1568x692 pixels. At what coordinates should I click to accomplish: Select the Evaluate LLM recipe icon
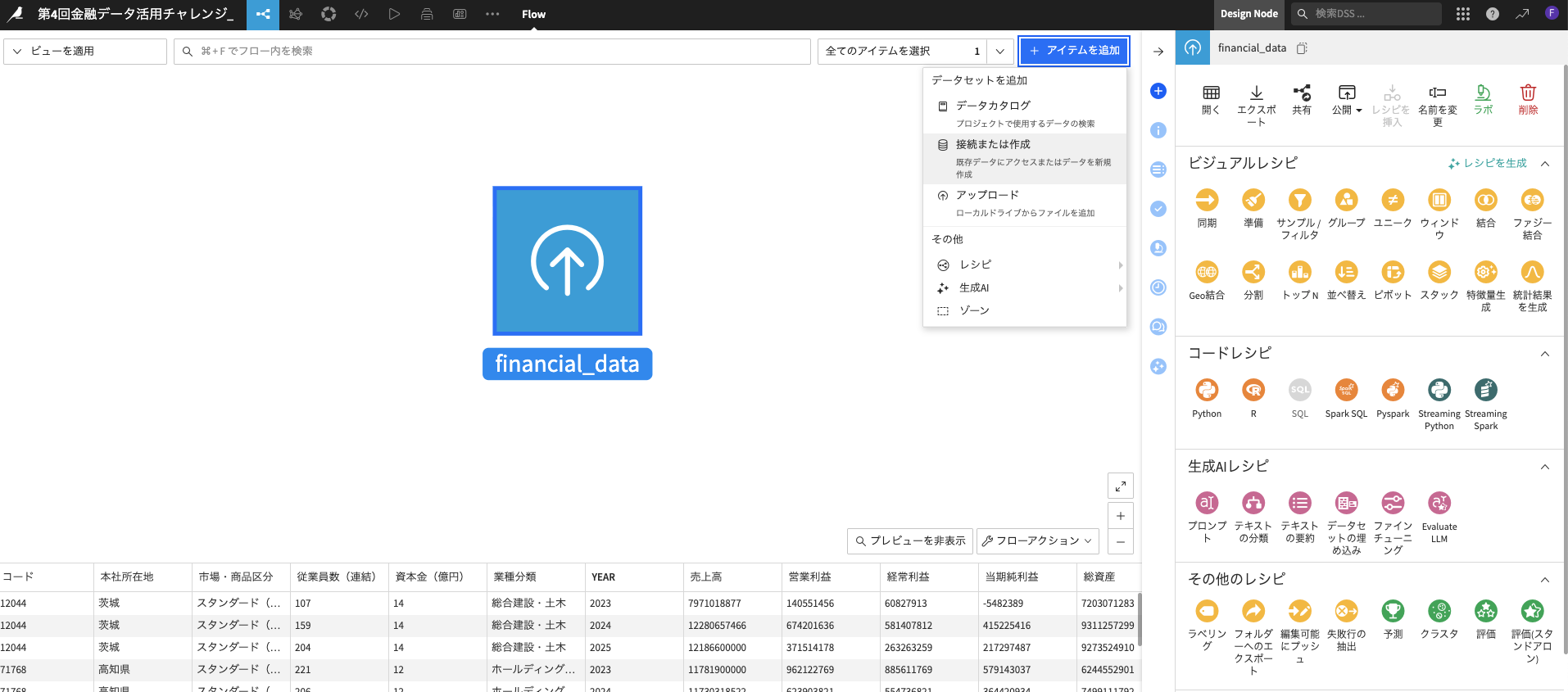click(1439, 503)
